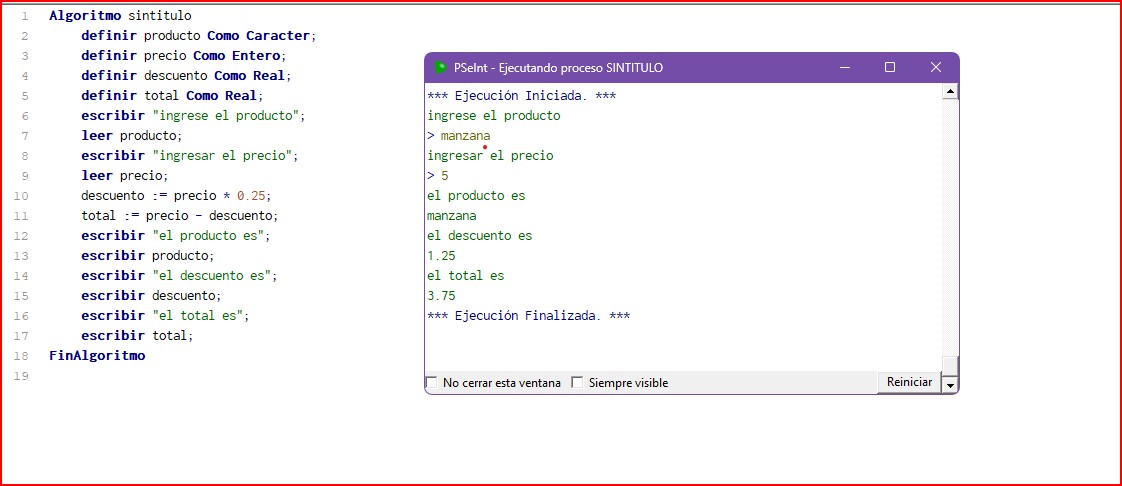
Task: Click line number 10 in the editor gutter
Action: coord(22,196)
